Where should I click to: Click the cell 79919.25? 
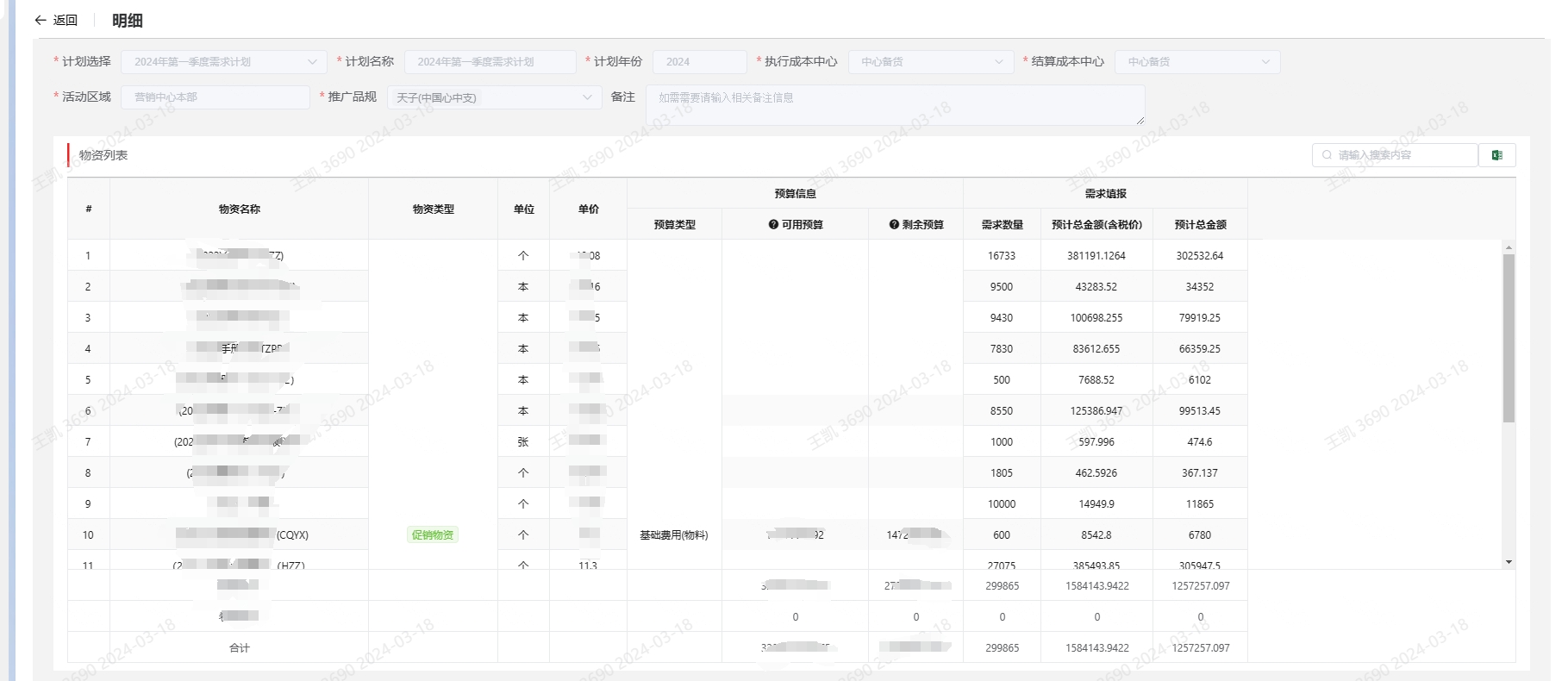tap(1200, 318)
